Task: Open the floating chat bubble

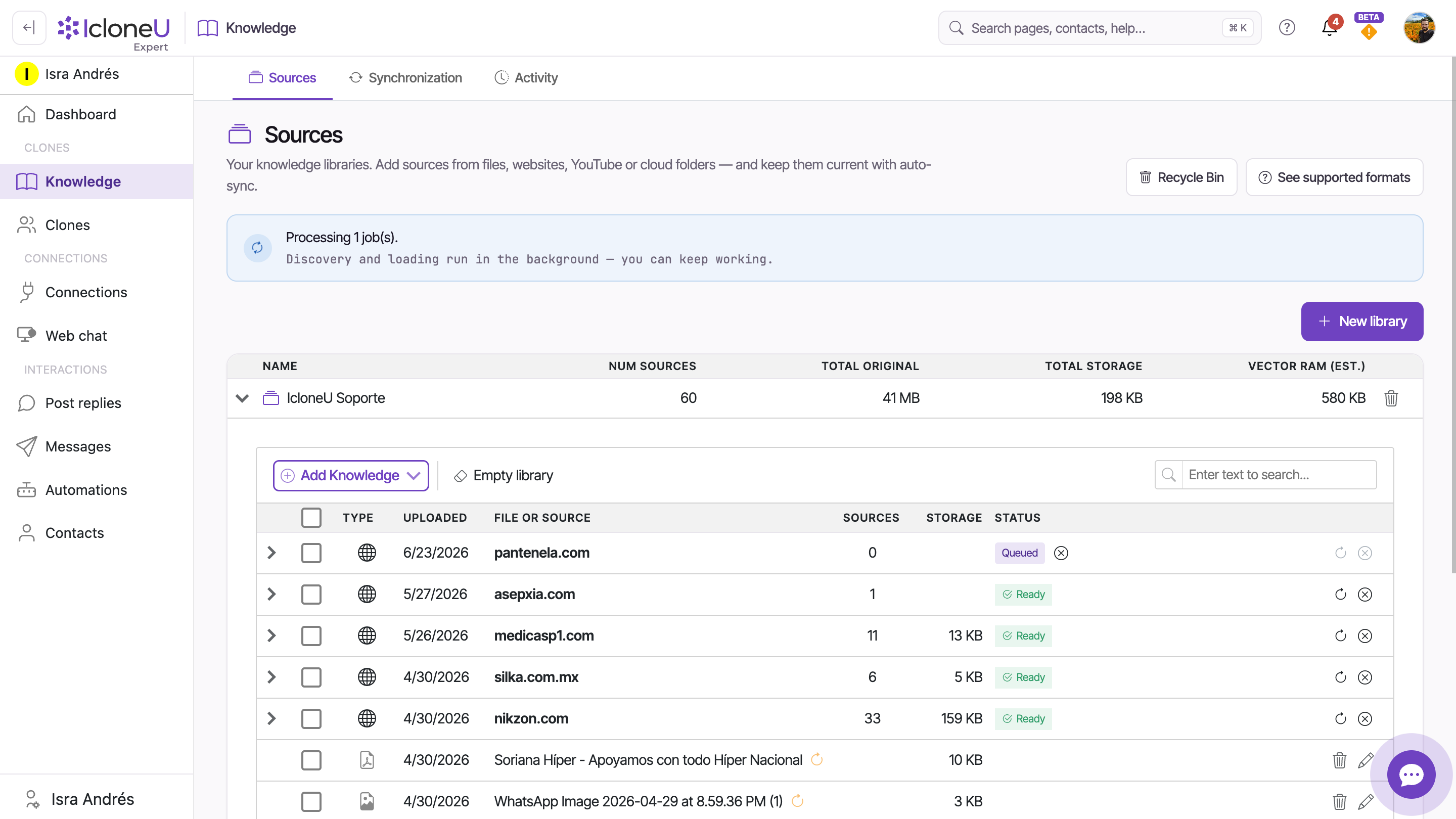Action: (1411, 775)
